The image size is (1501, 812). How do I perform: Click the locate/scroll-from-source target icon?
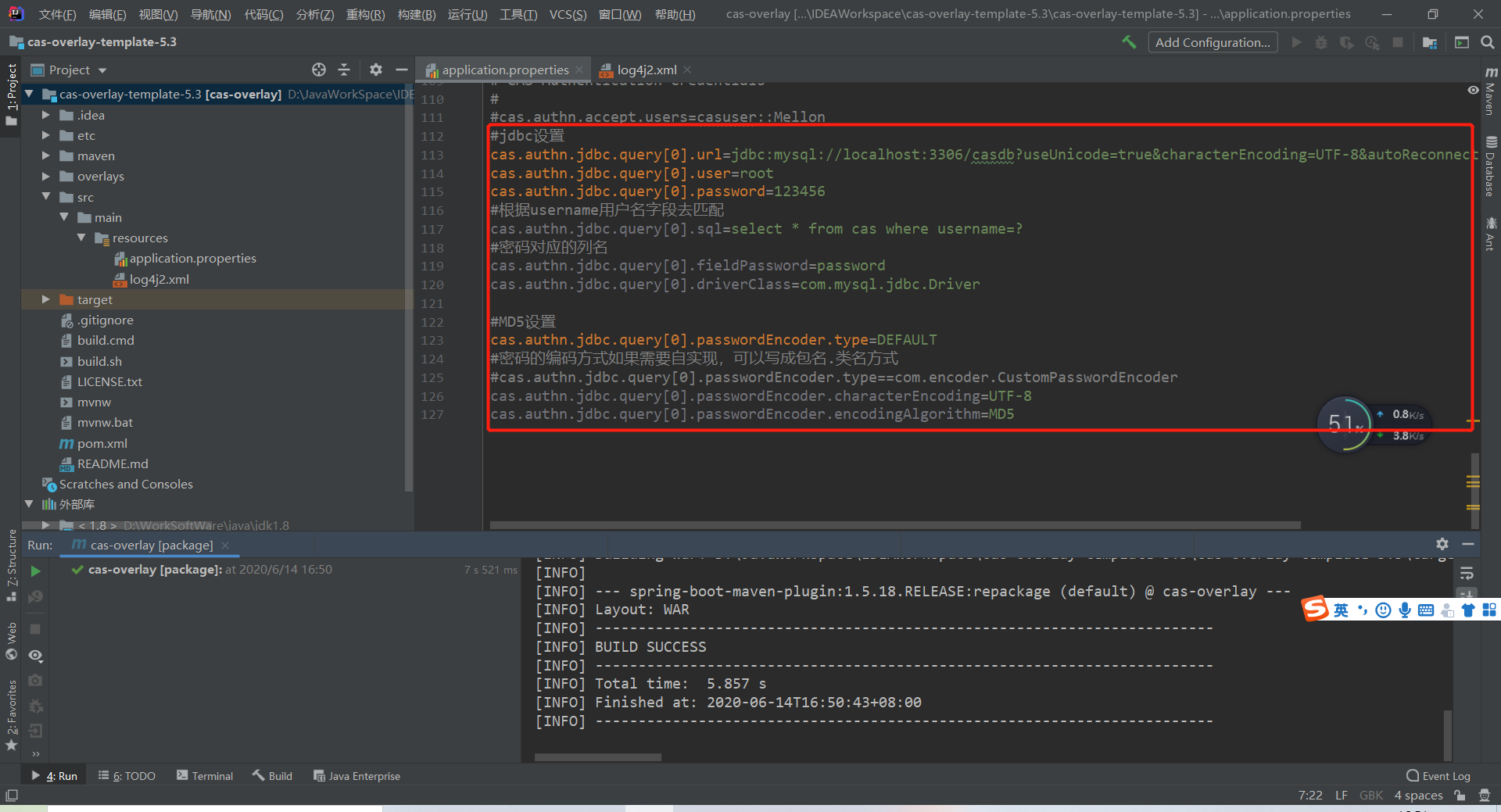point(319,70)
